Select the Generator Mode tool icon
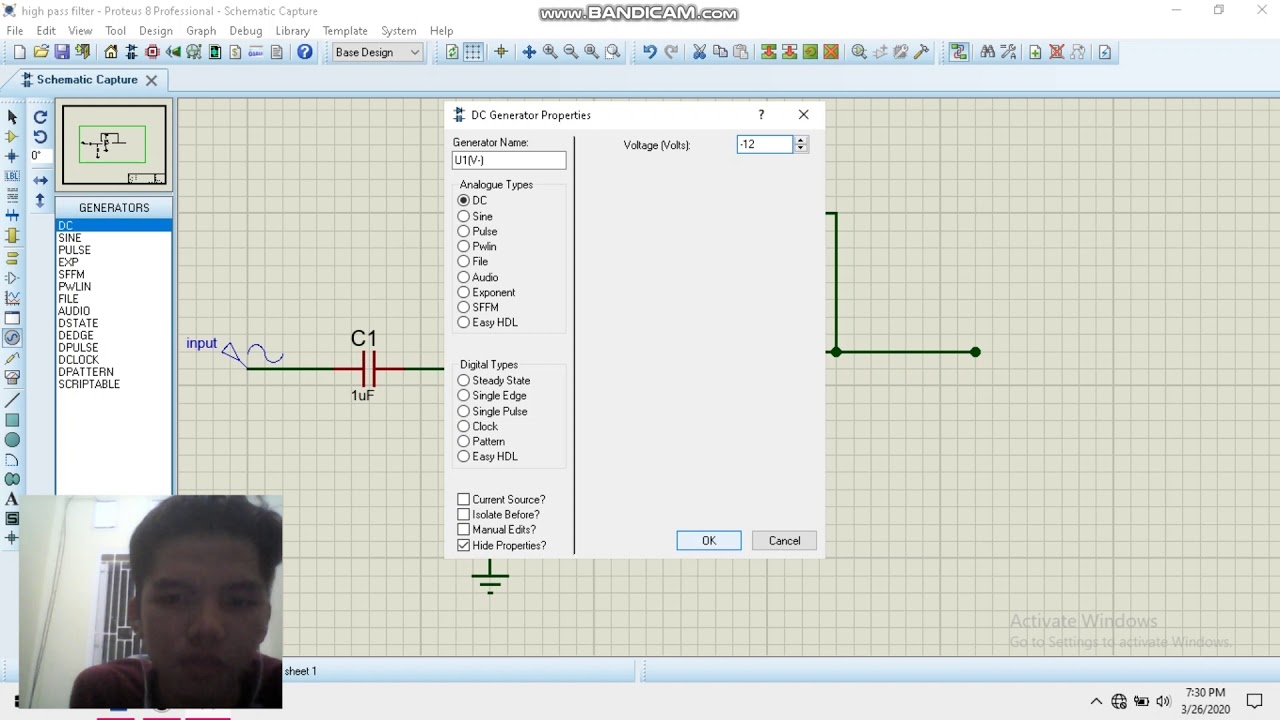The width and height of the screenshot is (1280, 720). (x=12, y=338)
